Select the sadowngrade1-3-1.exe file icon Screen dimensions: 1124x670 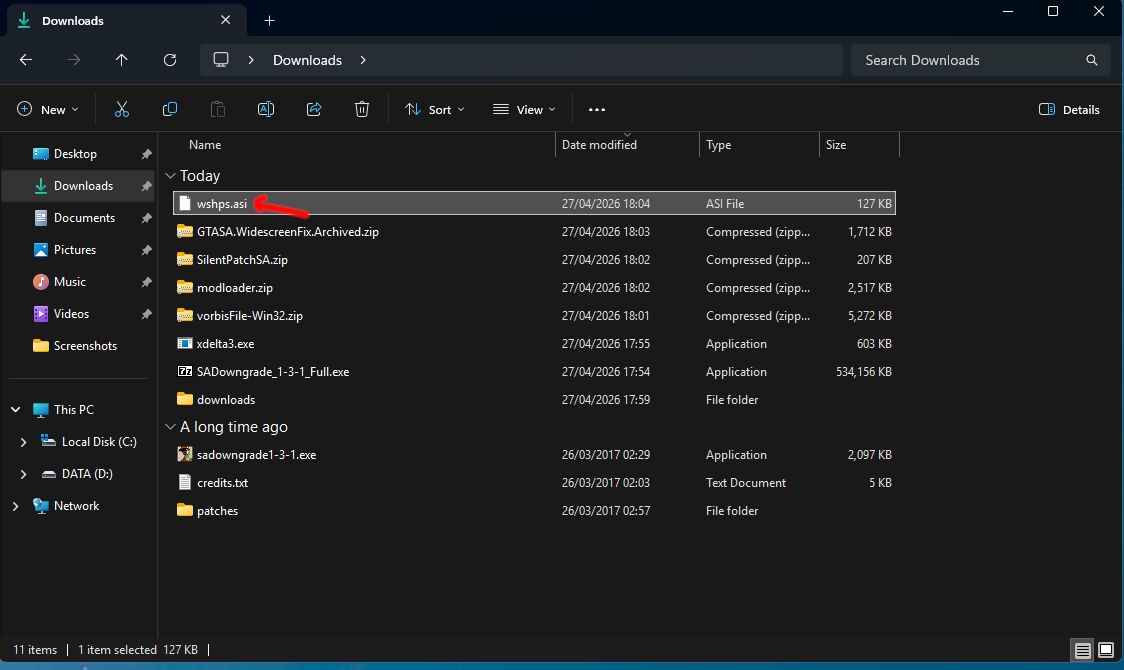pyautogui.click(x=185, y=454)
